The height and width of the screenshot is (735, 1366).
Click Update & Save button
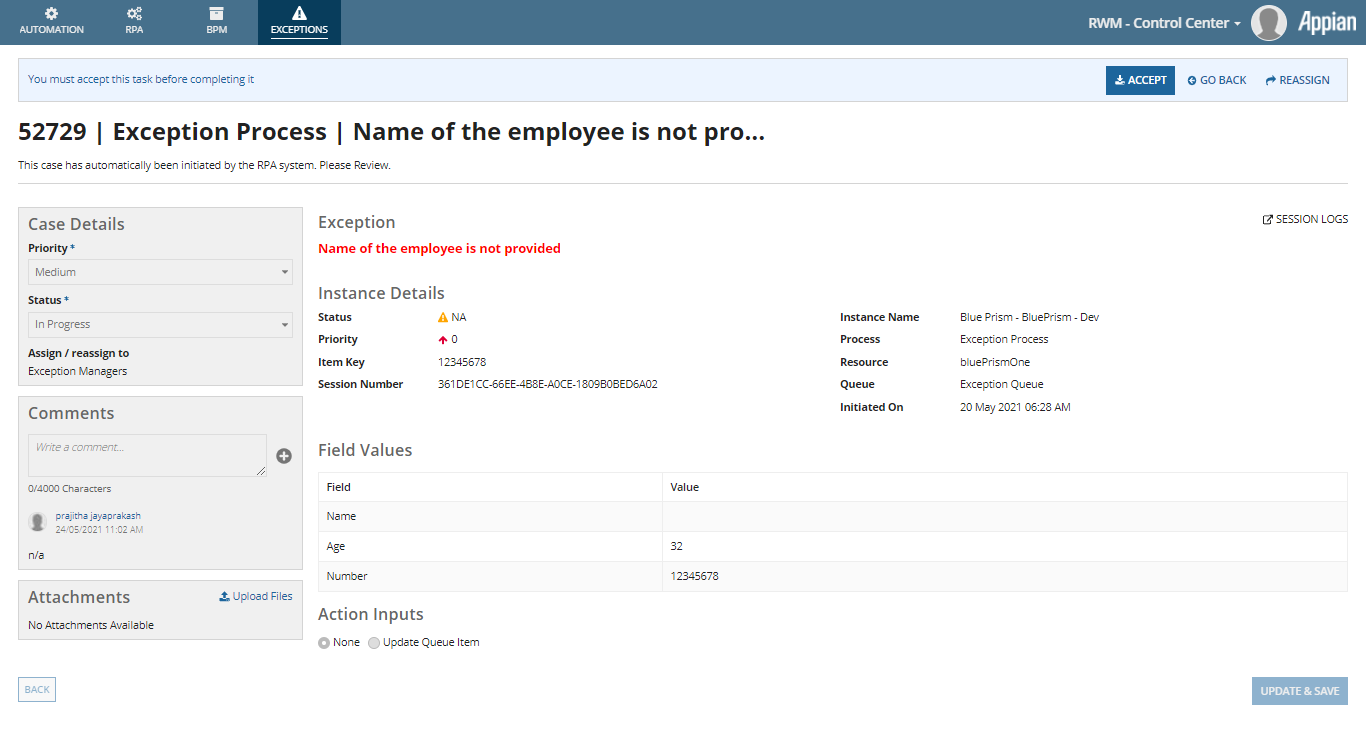click(1300, 691)
